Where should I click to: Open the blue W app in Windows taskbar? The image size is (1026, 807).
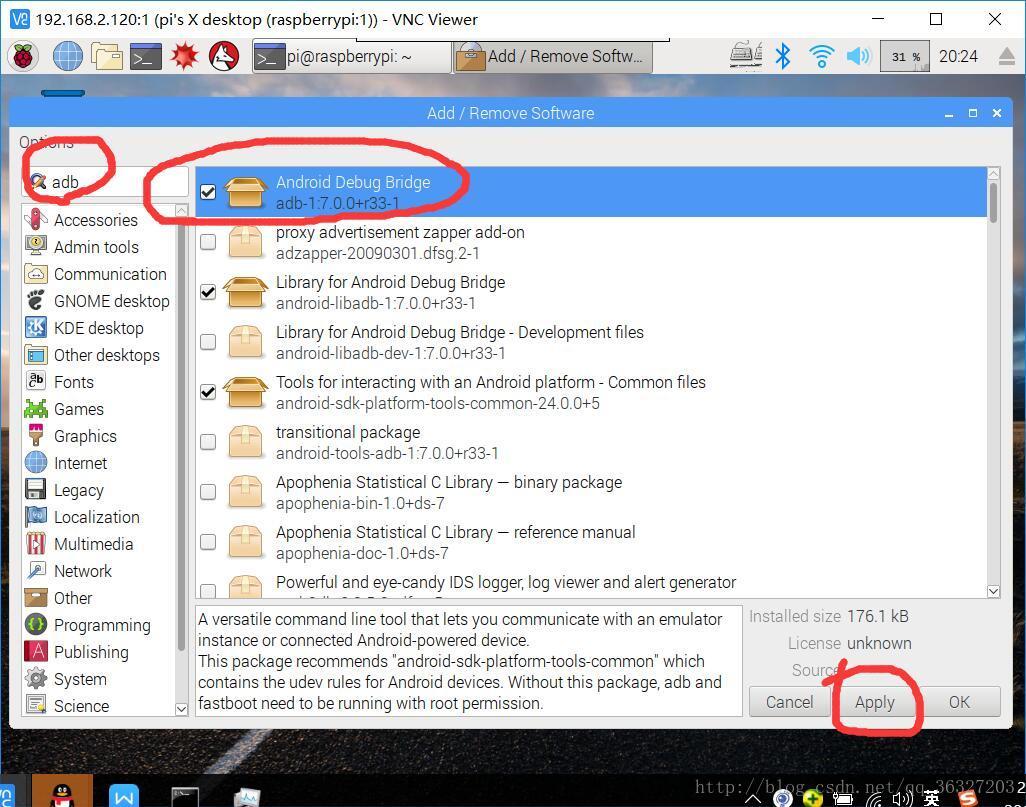(124, 795)
